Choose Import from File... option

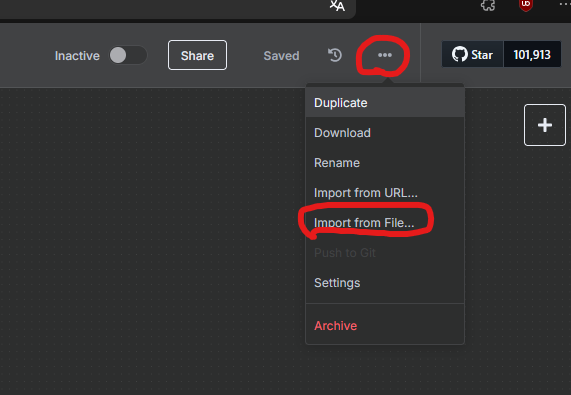click(385, 222)
